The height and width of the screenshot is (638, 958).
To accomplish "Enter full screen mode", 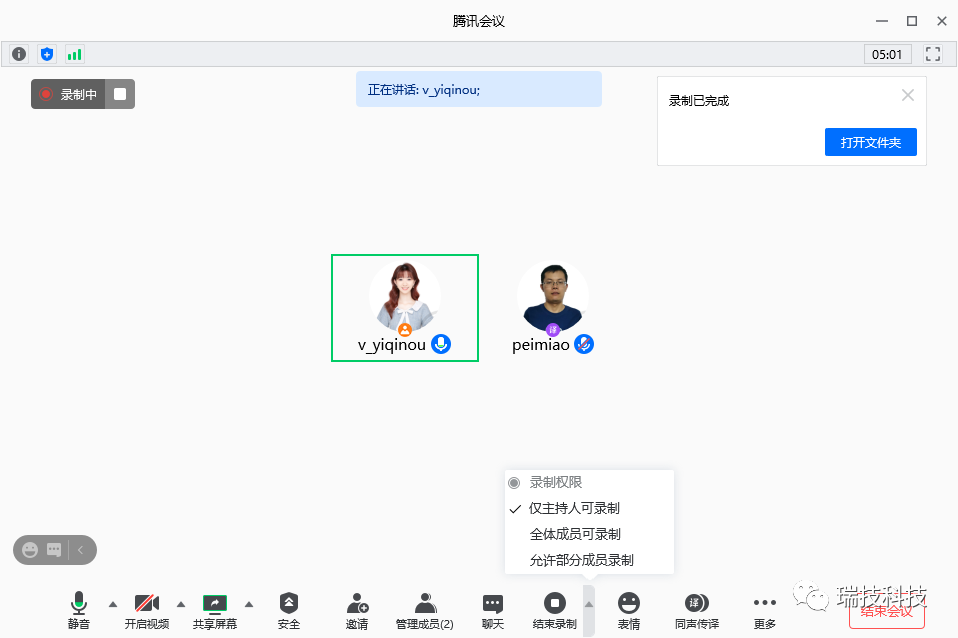I will [932, 54].
